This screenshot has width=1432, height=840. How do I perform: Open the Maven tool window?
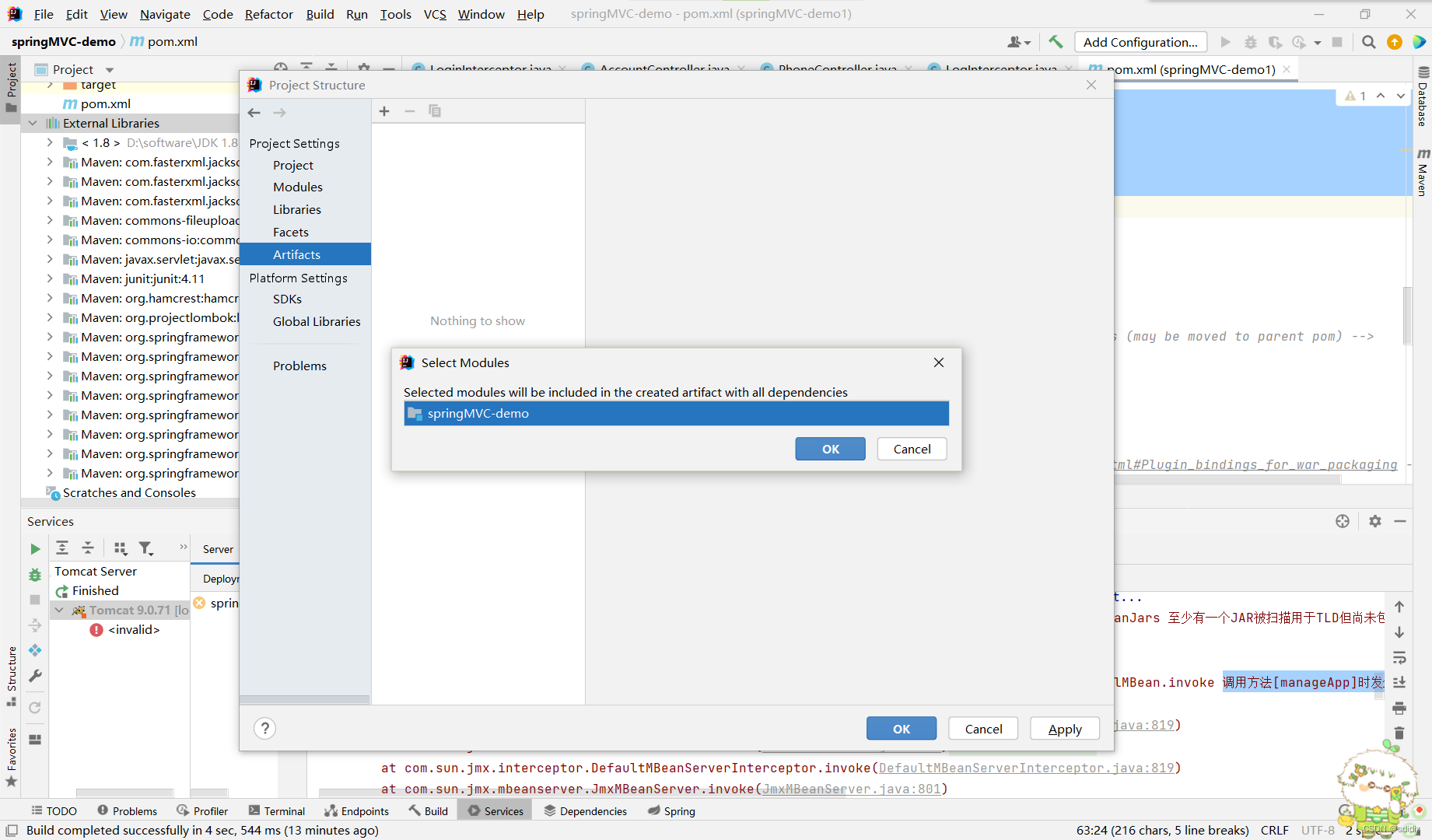pyautogui.click(x=1423, y=171)
